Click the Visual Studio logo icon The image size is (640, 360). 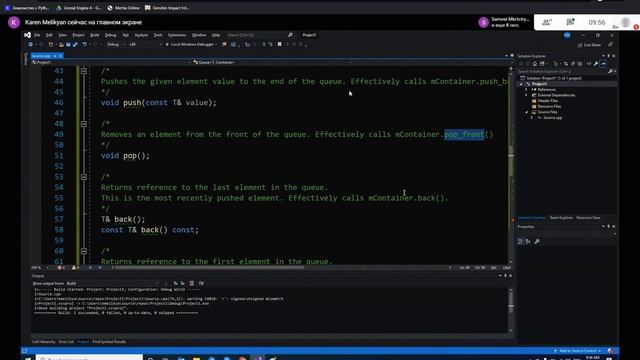click(x=27, y=35)
